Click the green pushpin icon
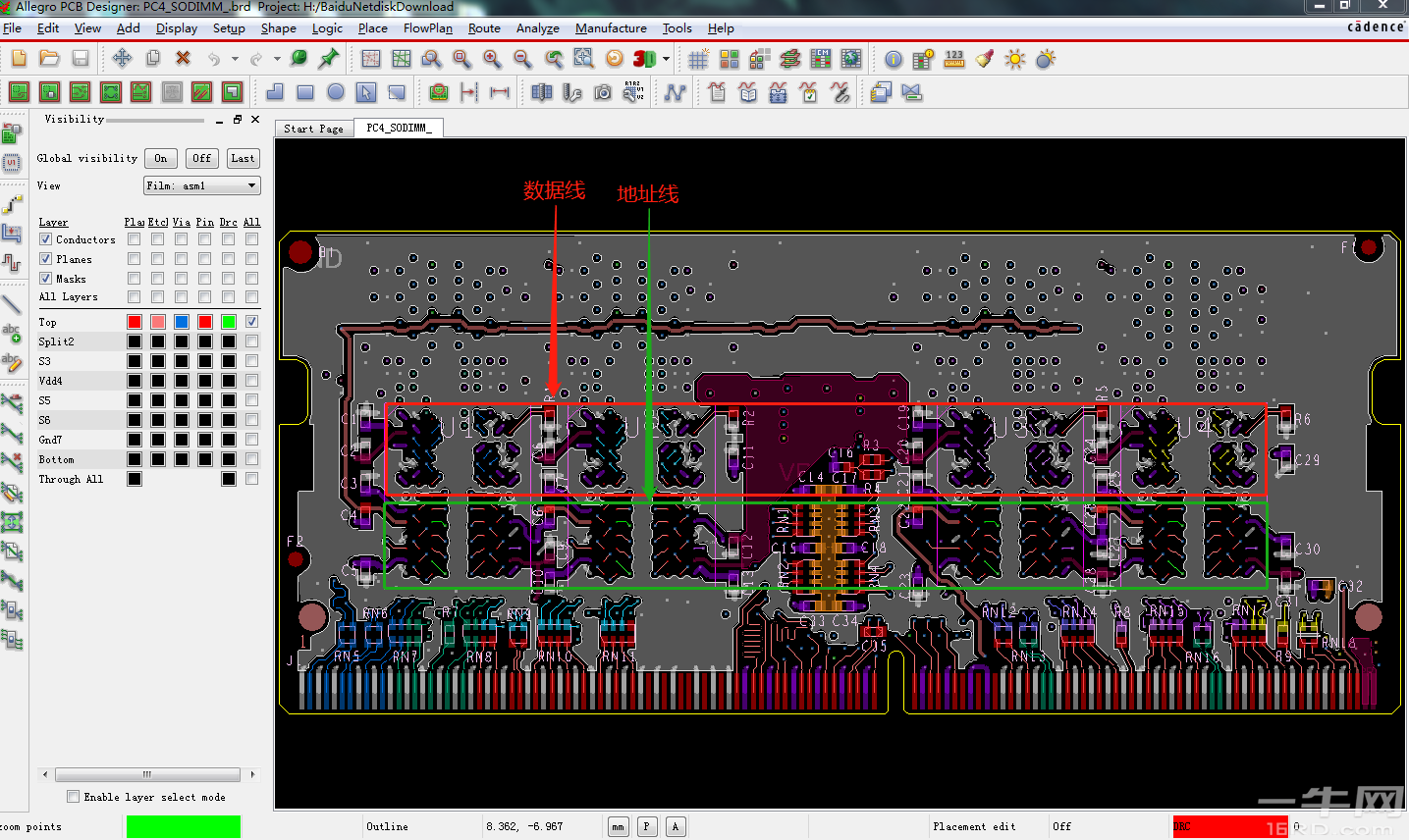Viewport: 1409px width, 840px height. coord(329,59)
